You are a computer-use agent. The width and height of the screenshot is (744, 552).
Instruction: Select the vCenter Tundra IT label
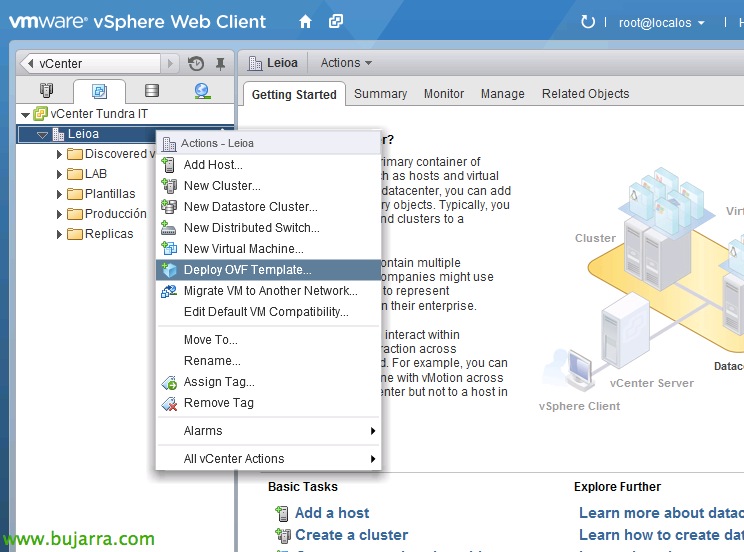tap(99, 114)
